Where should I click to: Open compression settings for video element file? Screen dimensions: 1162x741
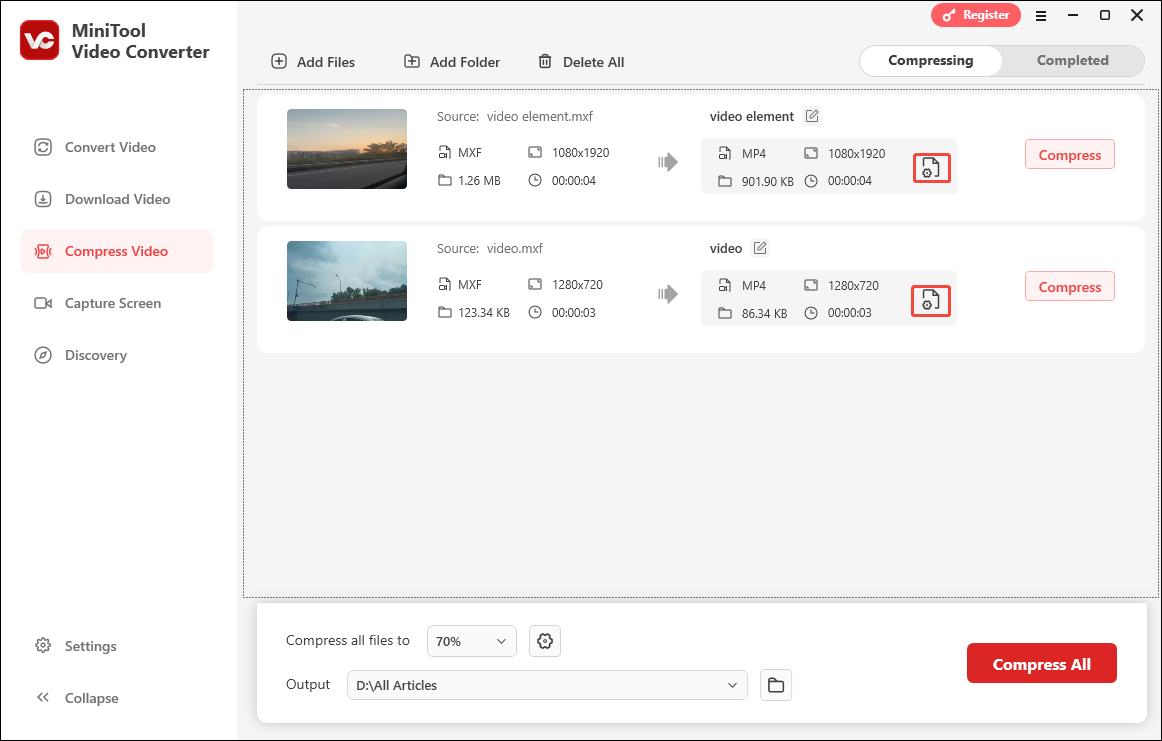pos(931,168)
